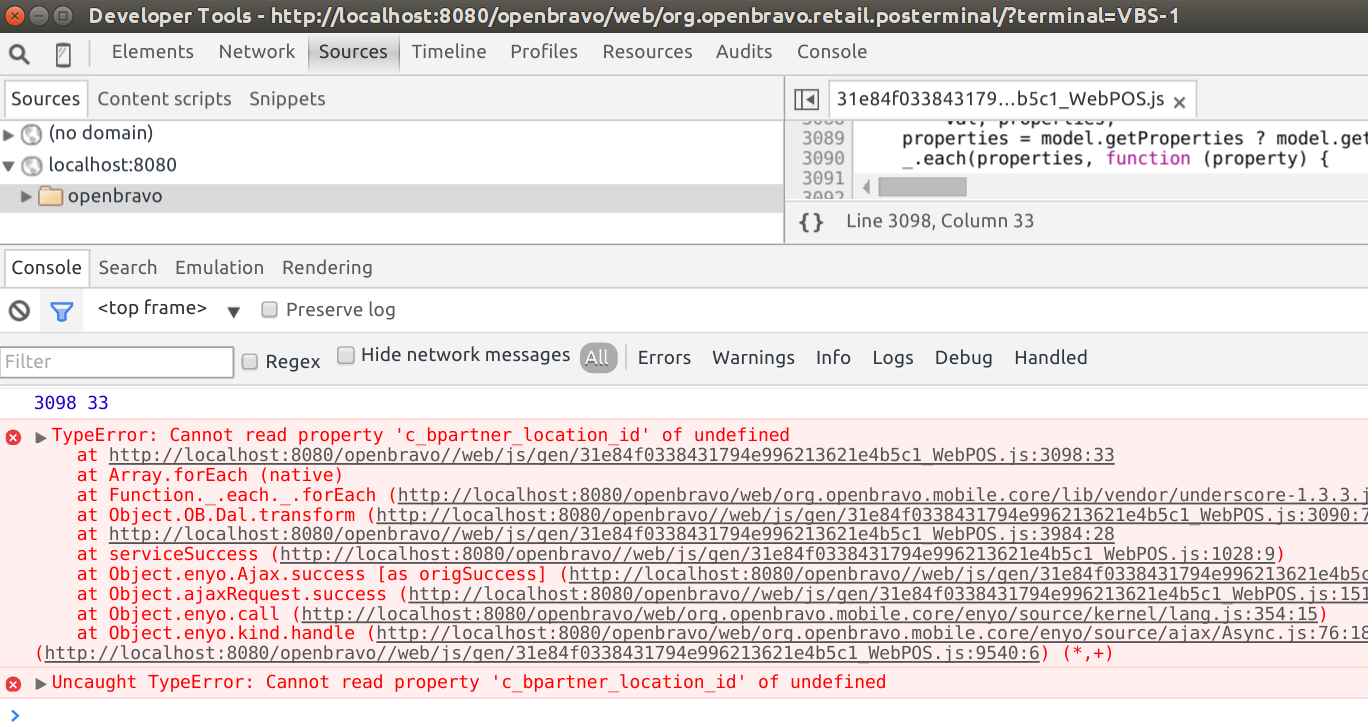Follow the kernel/lang.js:354:15 link
This screenshot has height=723, width=1368.
pyautogui.click(x=808, y=615)
